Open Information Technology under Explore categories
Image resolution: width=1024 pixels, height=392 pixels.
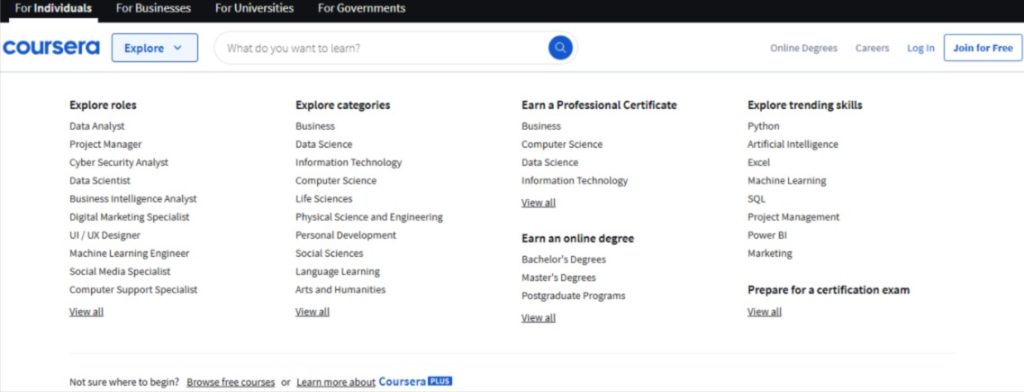pyautogui.click(x=349, y=163)
